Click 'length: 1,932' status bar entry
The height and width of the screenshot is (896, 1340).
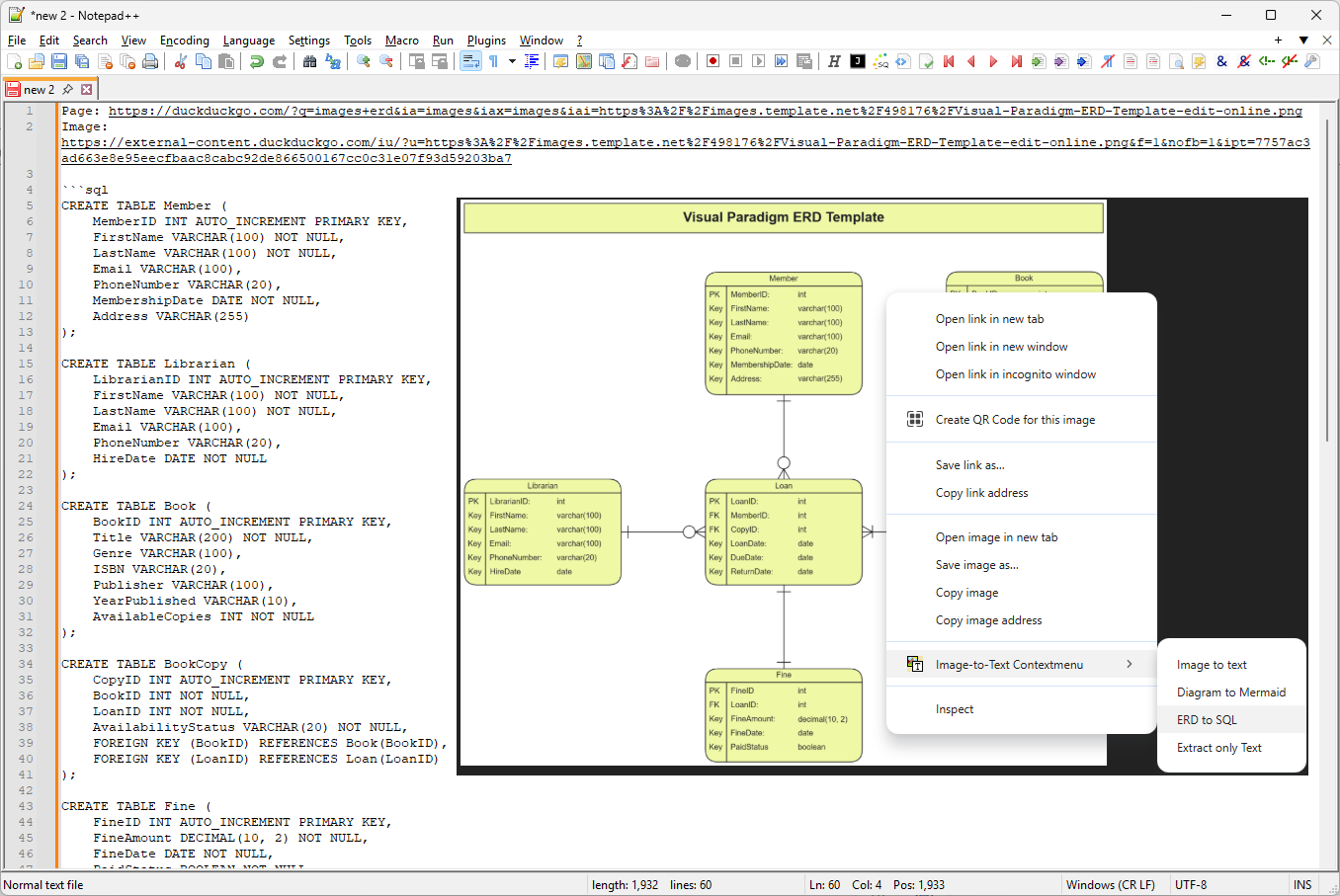[625, 885]
